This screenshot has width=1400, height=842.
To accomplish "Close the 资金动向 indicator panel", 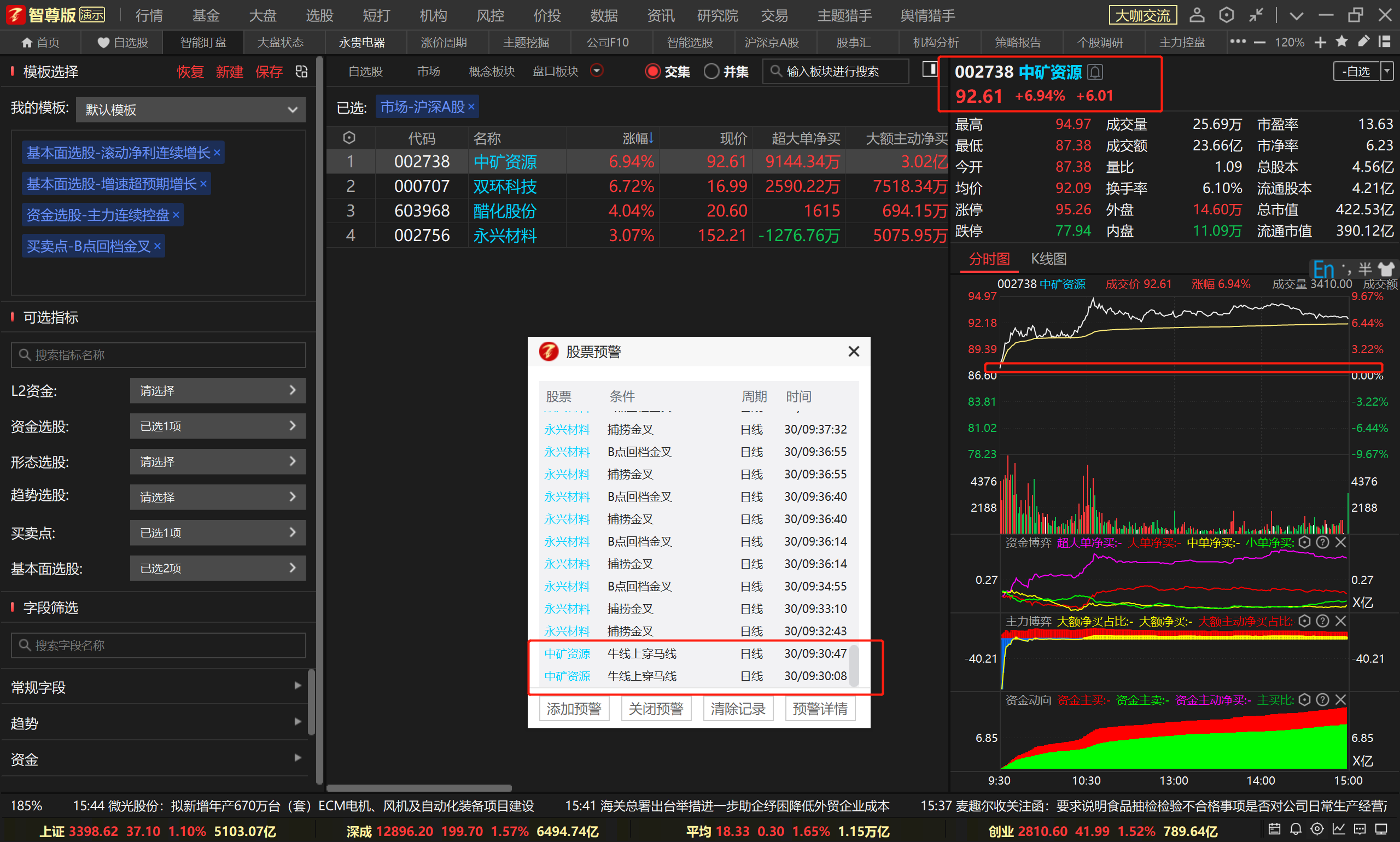I will pyautogui.click(x=1340, y=700).
